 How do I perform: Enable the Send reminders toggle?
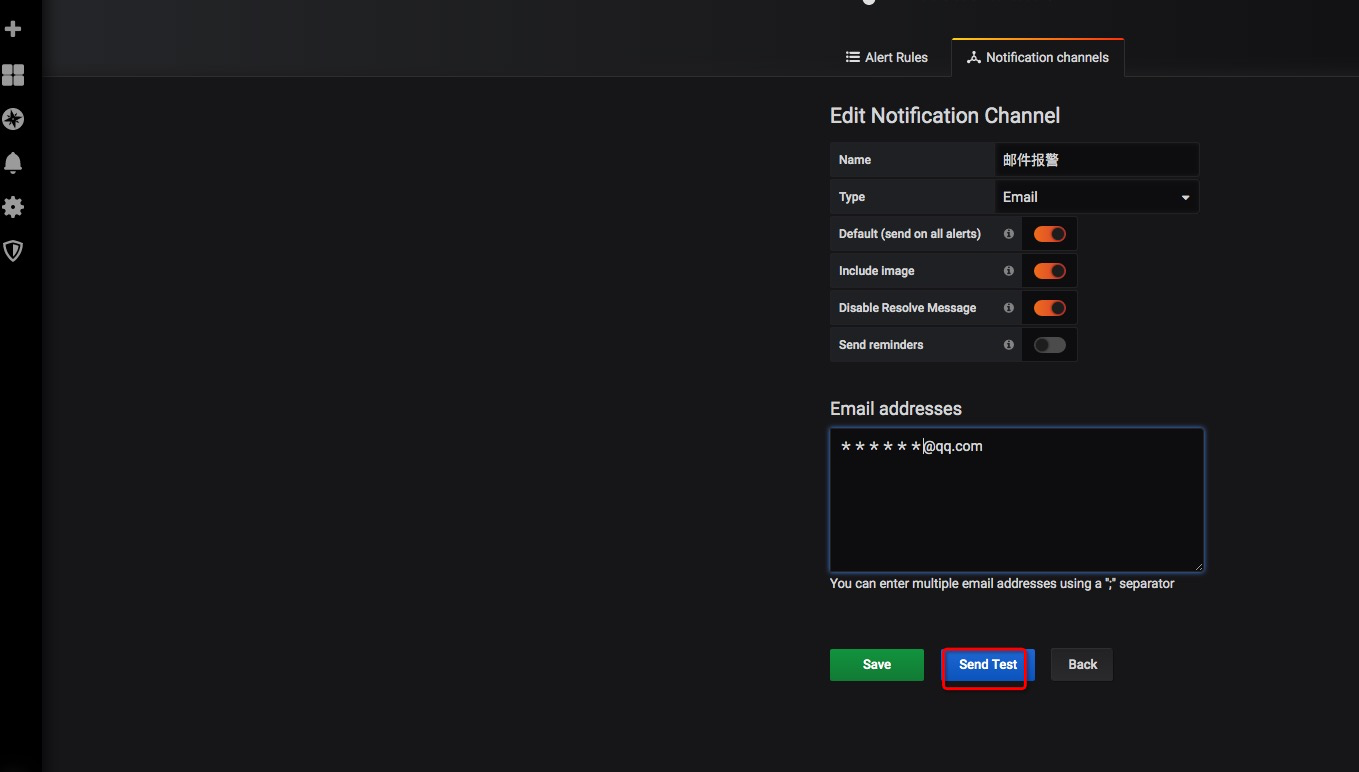(1049, 345)
